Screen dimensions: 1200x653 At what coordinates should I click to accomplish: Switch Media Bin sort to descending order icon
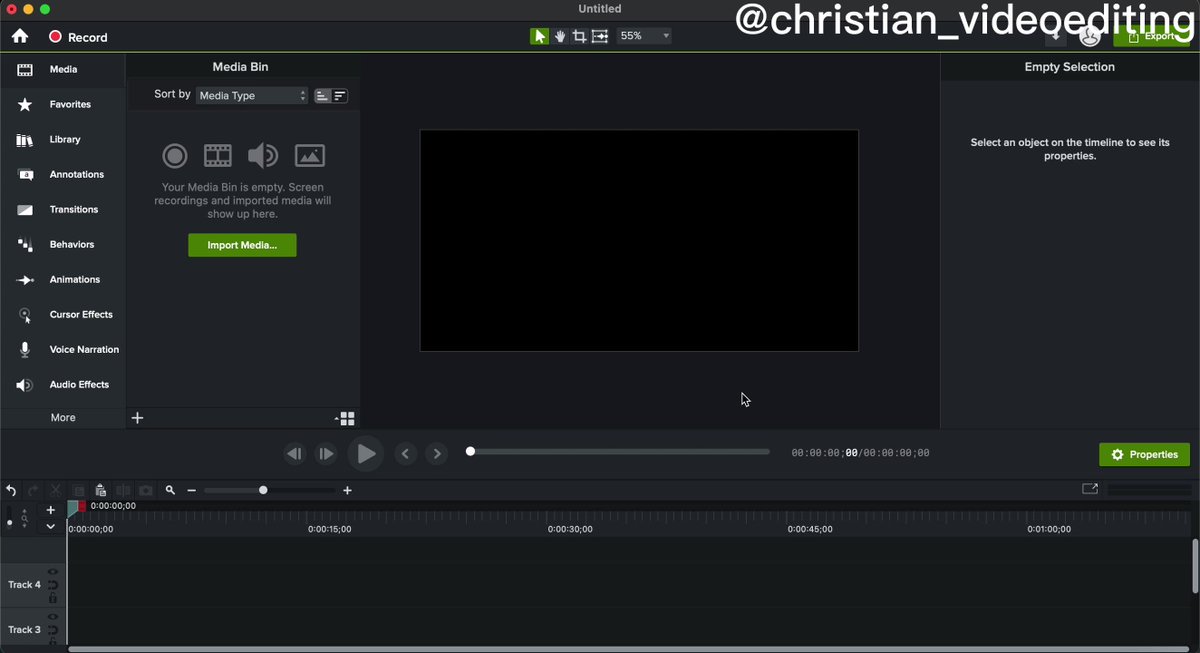pos(340,96)
